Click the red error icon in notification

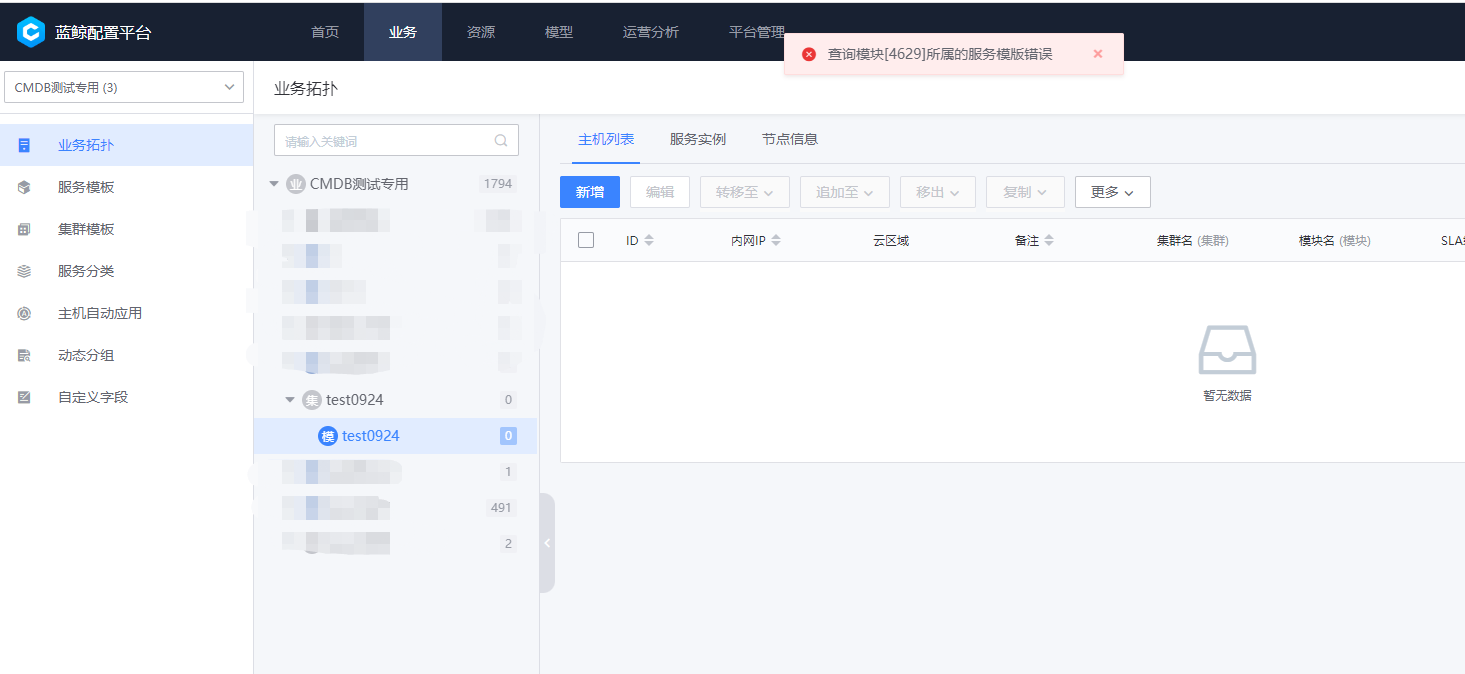pyautogui.click(x=809, y=54)
